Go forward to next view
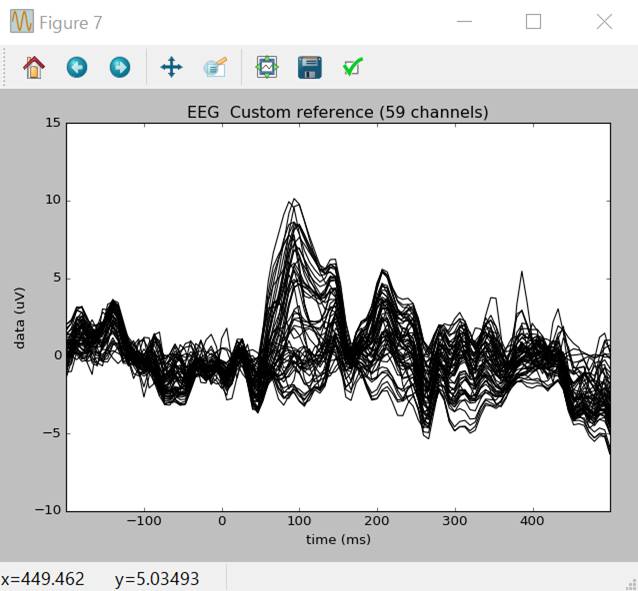 tap(119, 67)
